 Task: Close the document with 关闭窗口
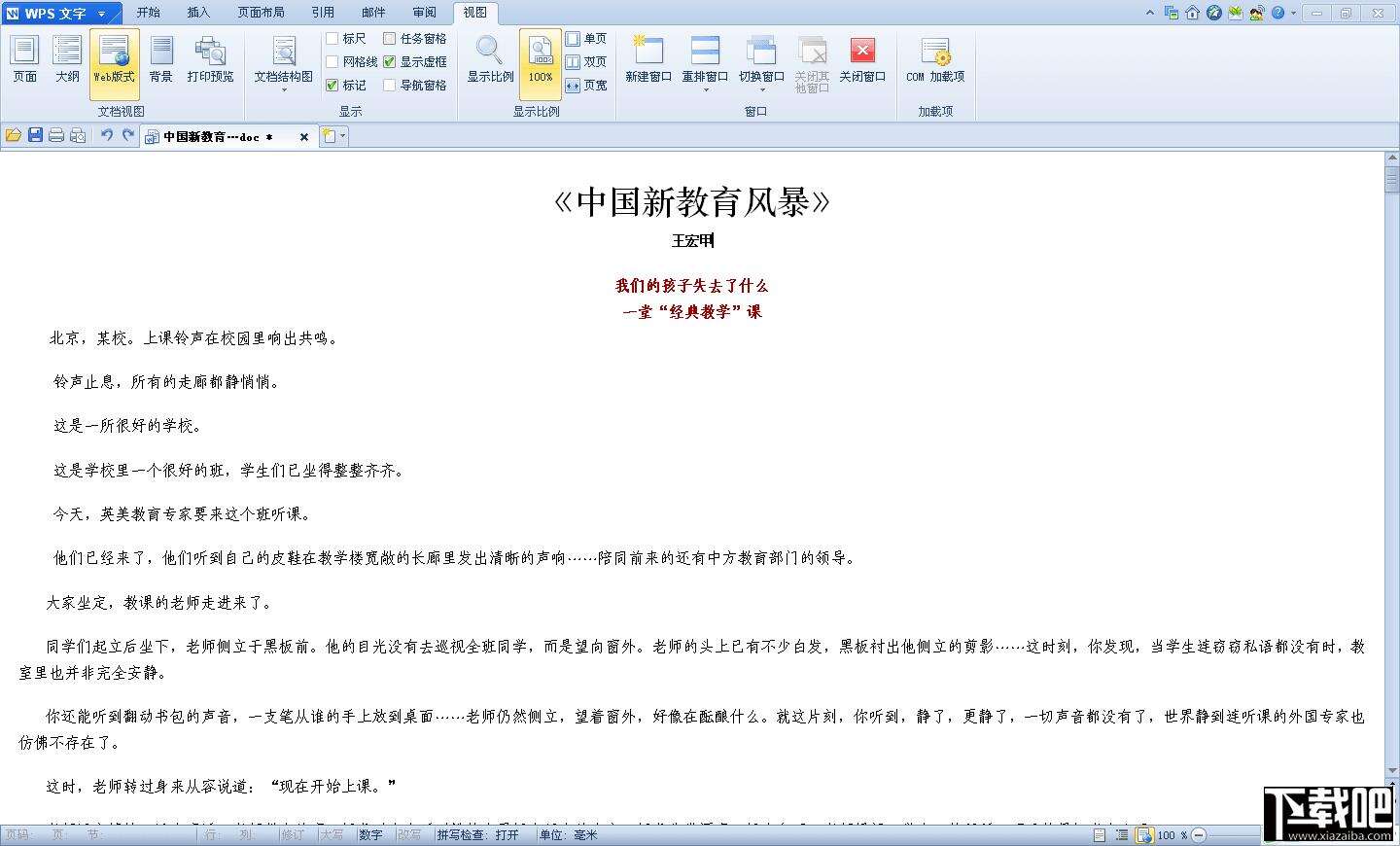(x=863, y=61)
